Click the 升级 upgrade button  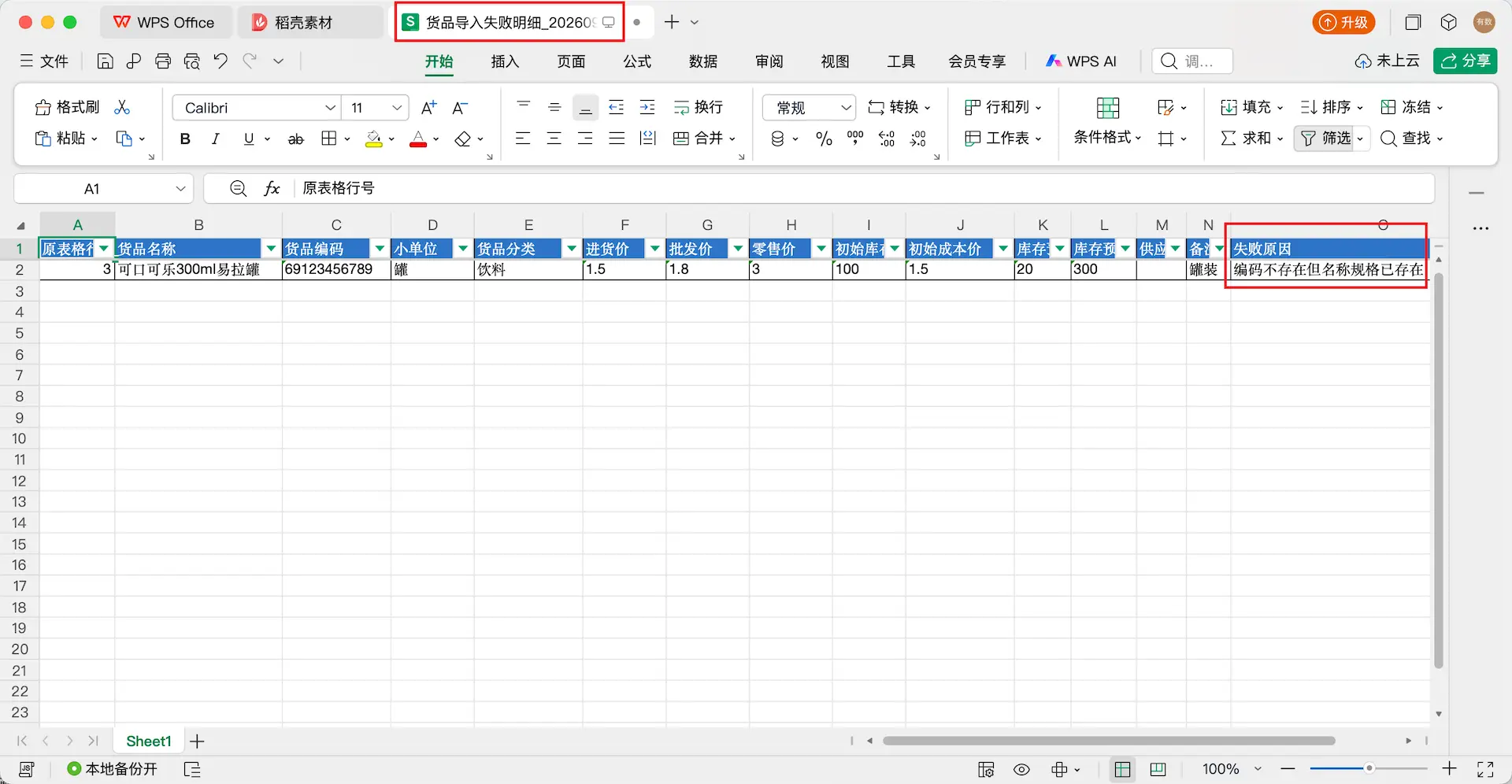1343,22
